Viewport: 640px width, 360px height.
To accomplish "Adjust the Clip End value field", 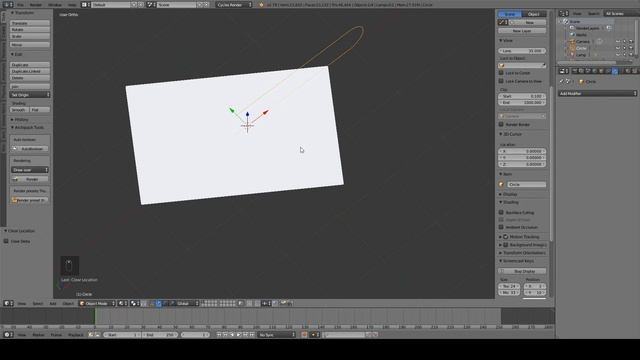I will click(522, 103).
